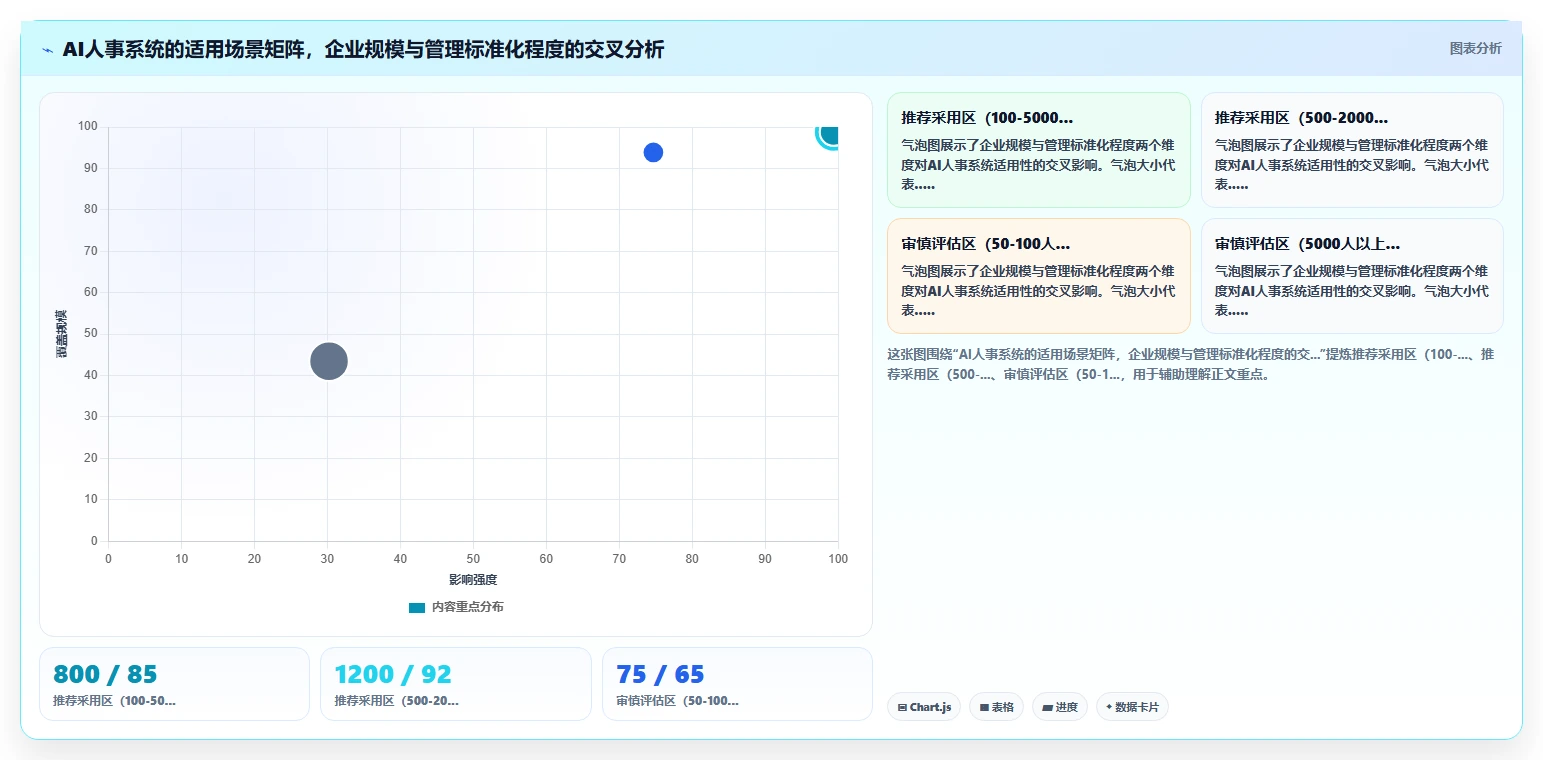Image resolution: width=1543 pixels, height=760 pixels.
Task: Click the 审慎评估区（50-100... stat caption
Action: [677, 701]
